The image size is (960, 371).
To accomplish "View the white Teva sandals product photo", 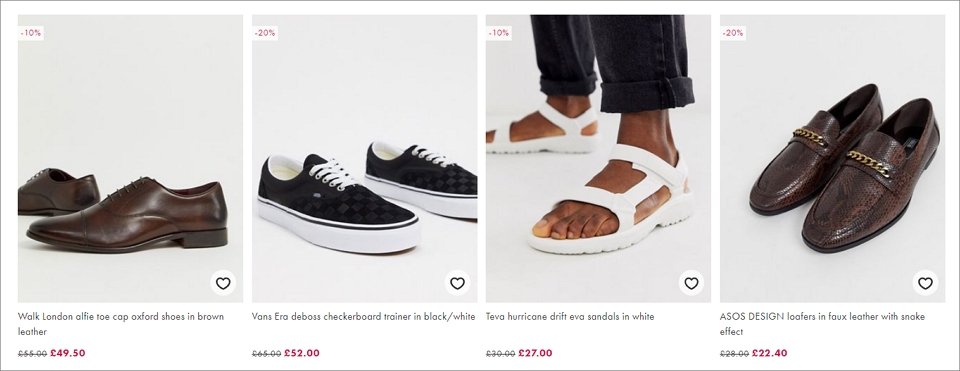I will (x=598, y=159).
